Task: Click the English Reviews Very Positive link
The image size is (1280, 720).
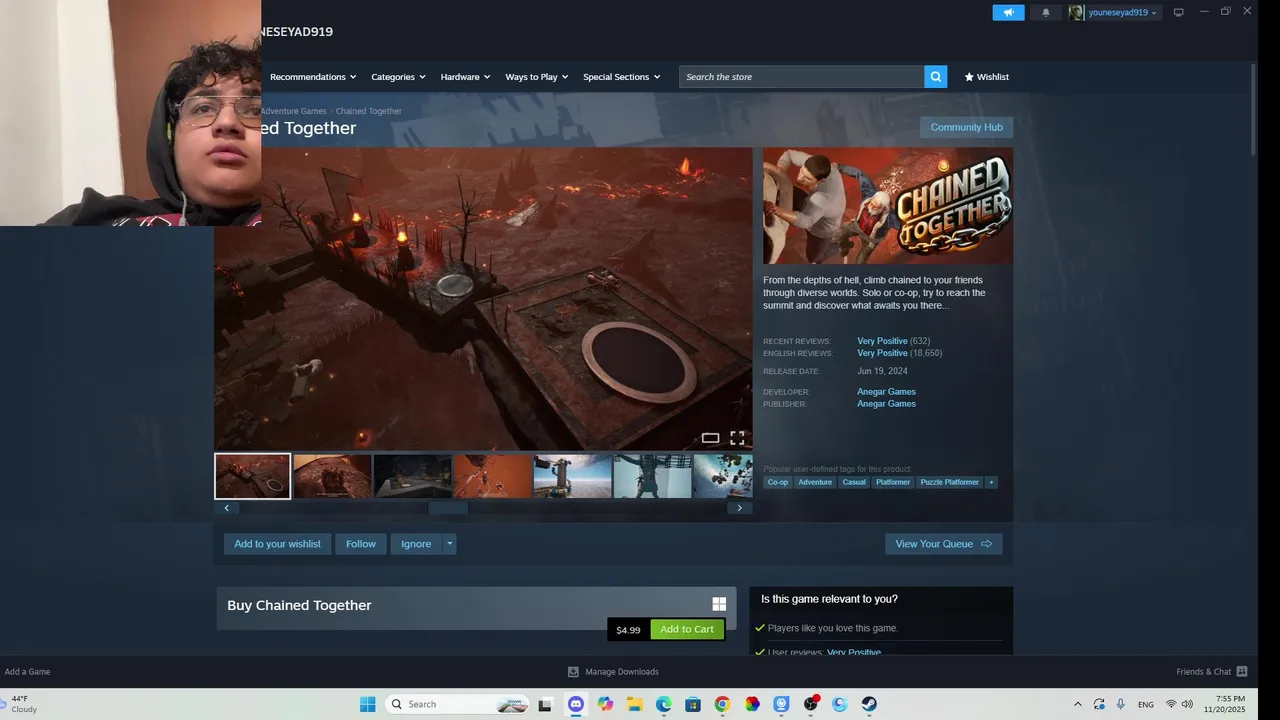Action: pos(882,353)
